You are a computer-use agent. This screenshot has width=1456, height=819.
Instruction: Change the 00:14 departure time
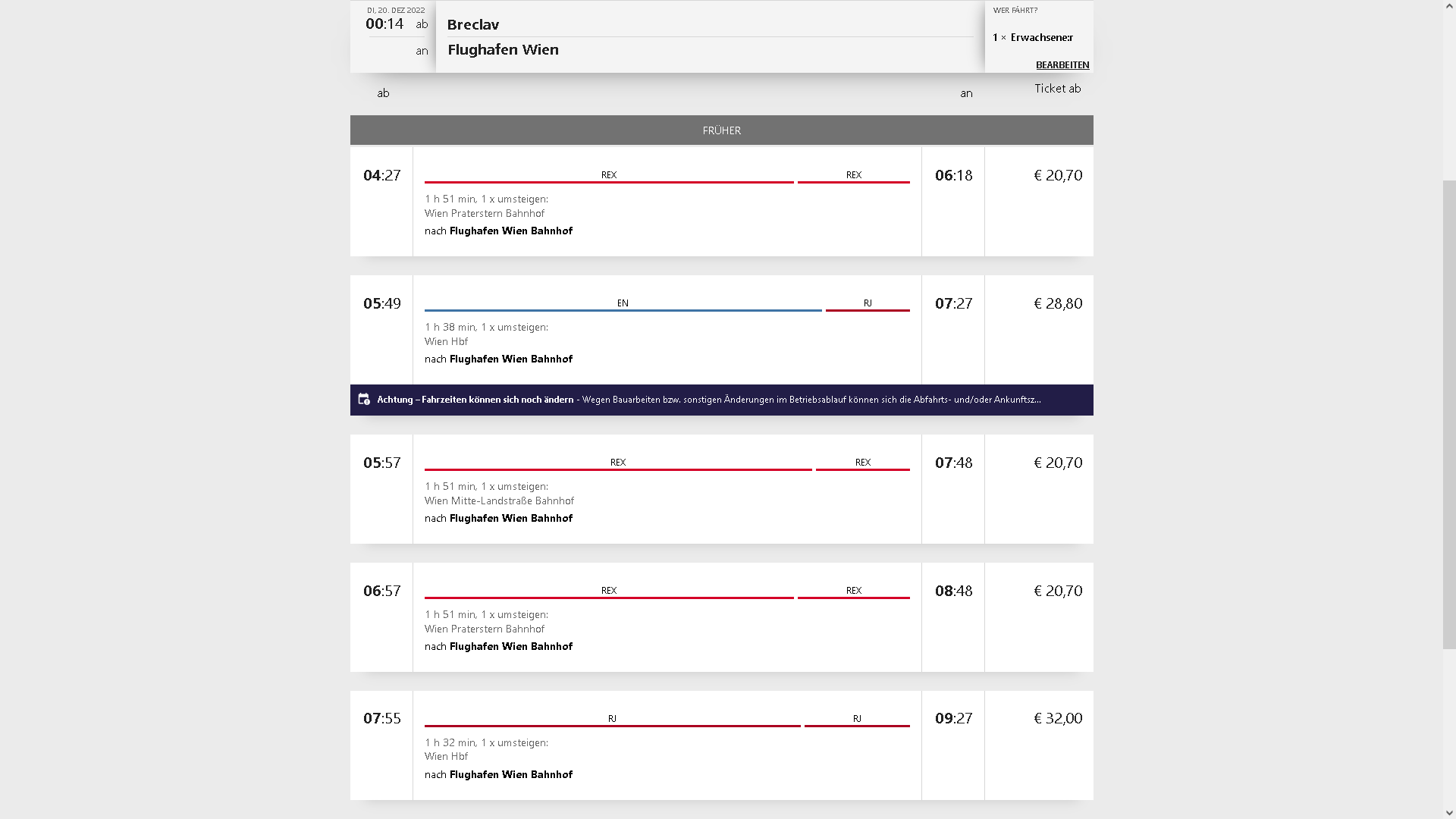(384, 24)
